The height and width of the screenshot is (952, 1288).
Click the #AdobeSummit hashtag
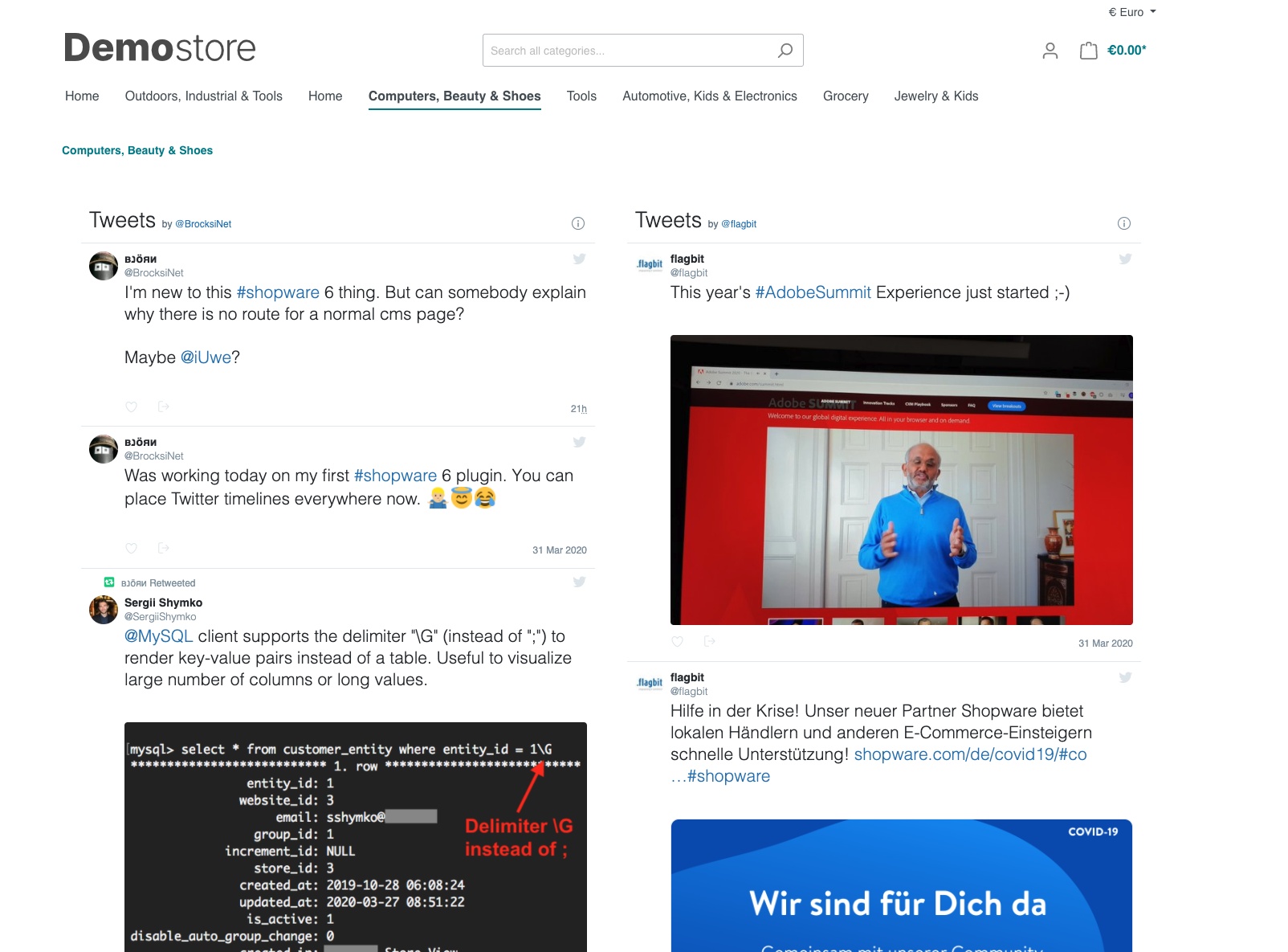point(813,292)
